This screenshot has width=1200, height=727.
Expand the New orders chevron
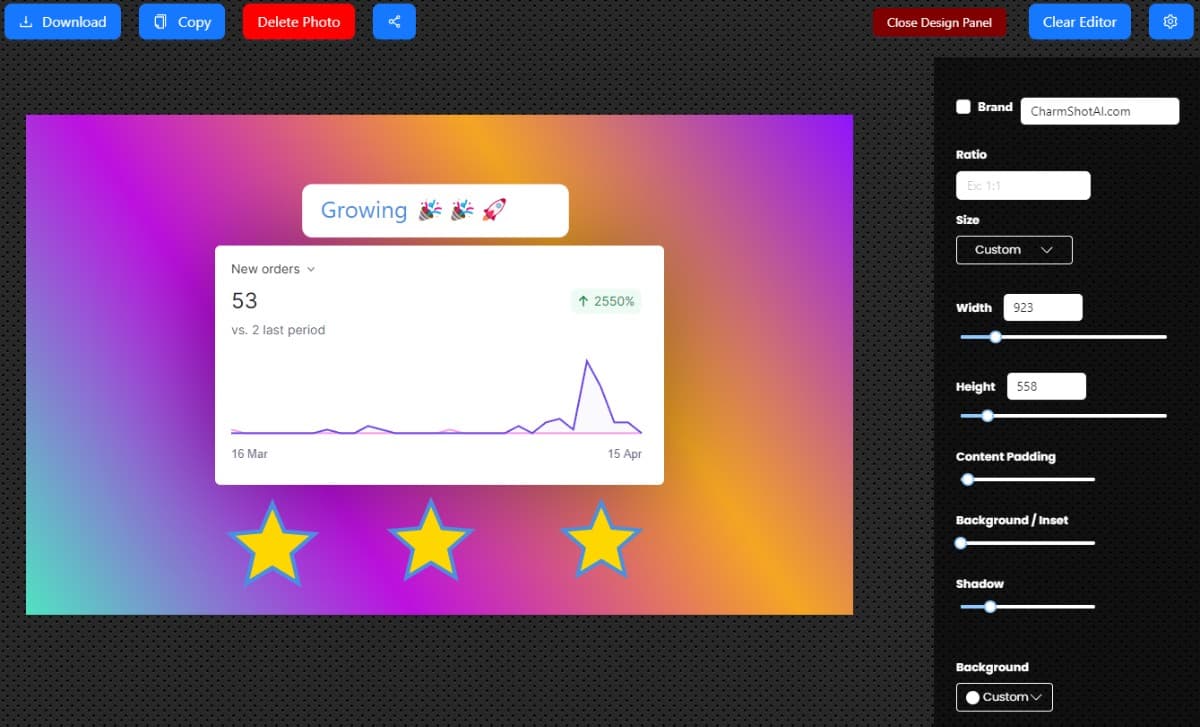[x=311, y=270]
